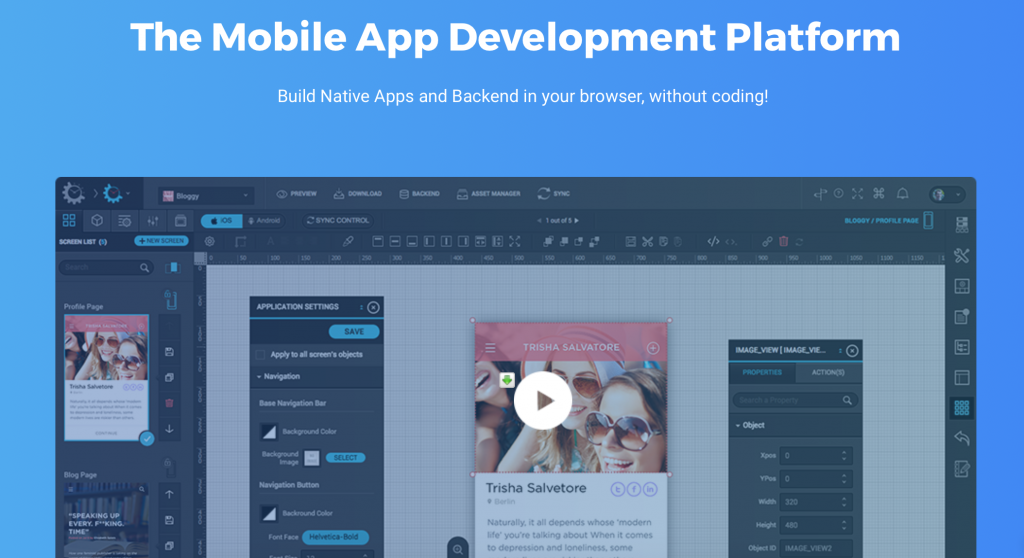Select the screens grid tab
1024x558 pixels.
69,220
